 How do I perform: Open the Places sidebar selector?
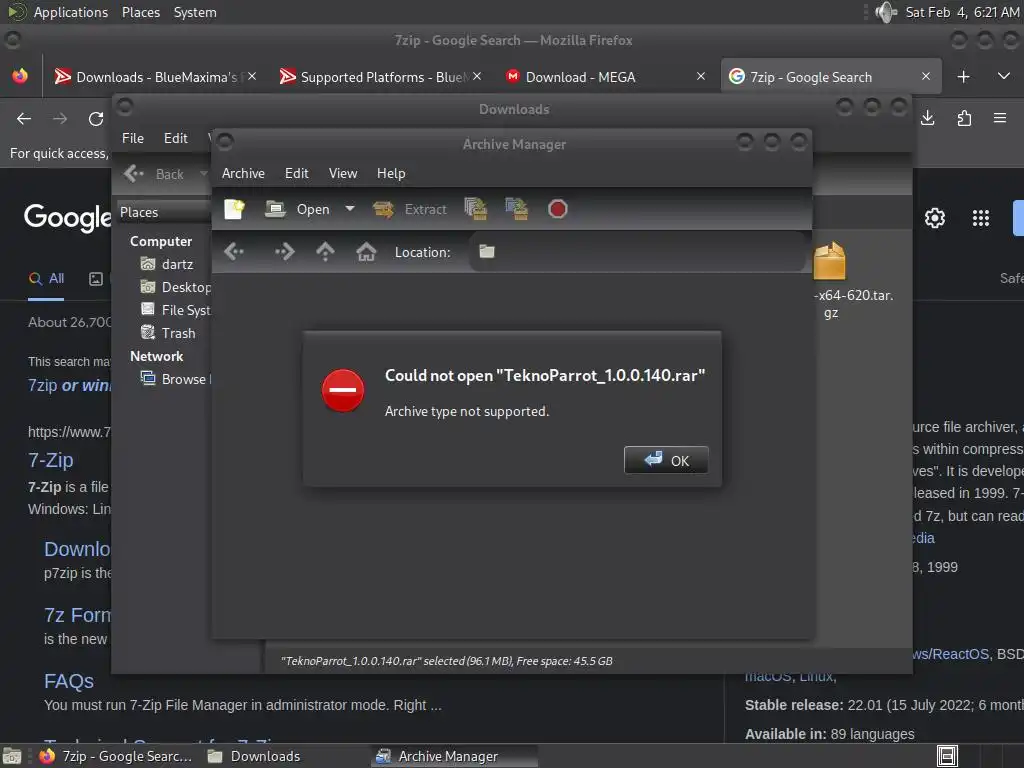[163, 212]
